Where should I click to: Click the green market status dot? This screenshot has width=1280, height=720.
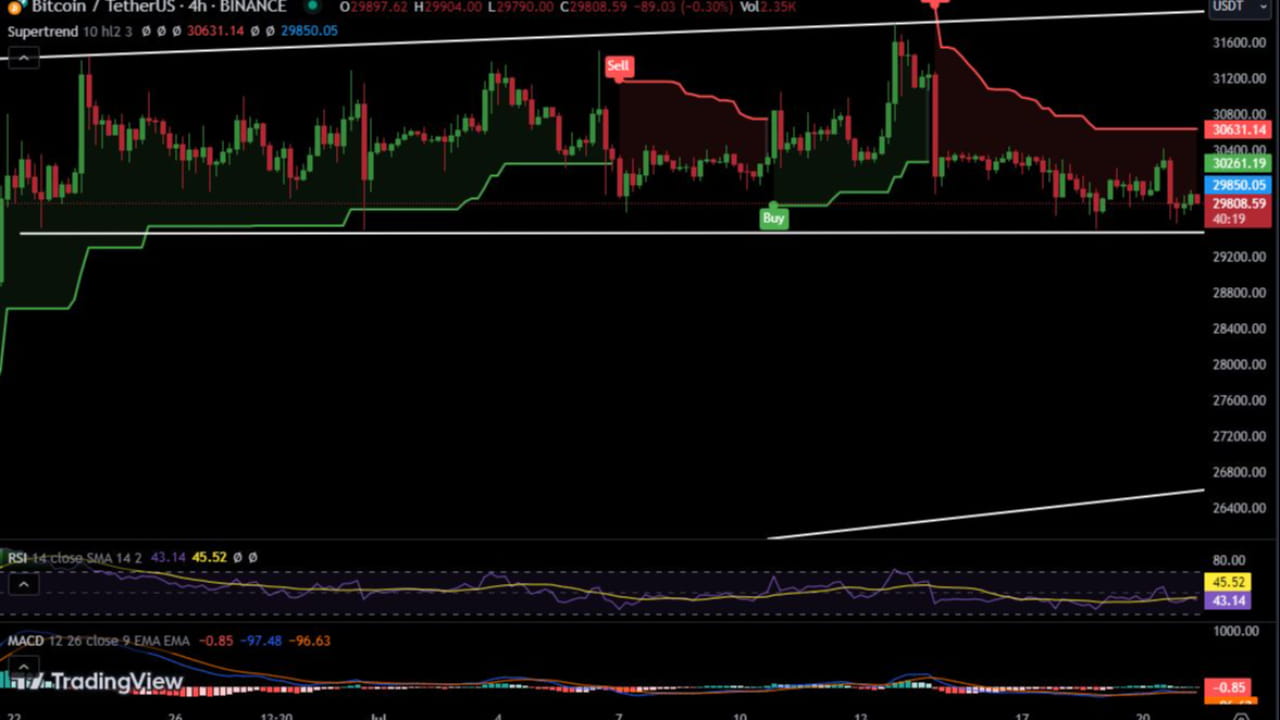coord(312,7)
